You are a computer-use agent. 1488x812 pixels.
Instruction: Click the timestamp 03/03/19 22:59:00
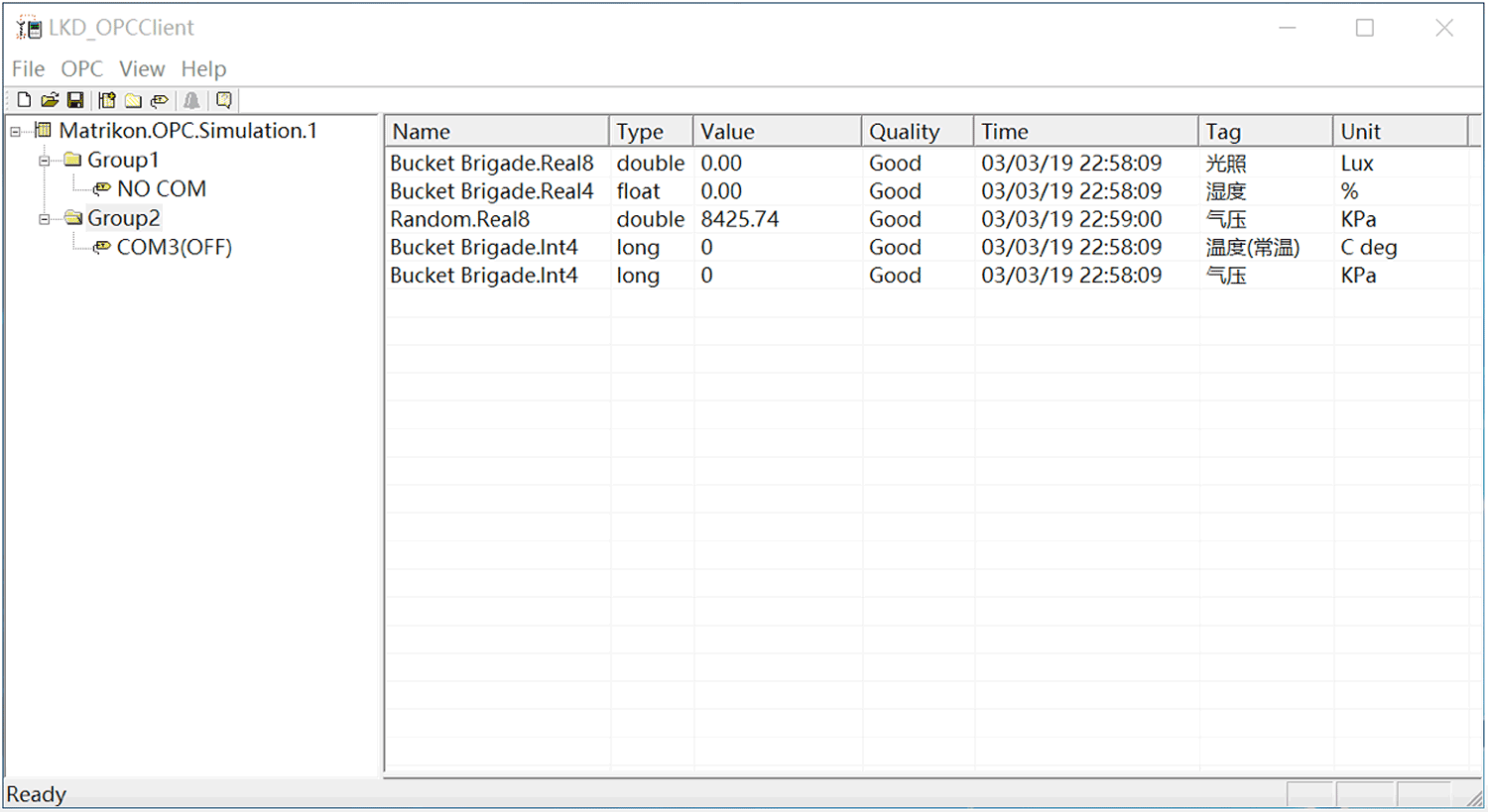click(1071, 219)
